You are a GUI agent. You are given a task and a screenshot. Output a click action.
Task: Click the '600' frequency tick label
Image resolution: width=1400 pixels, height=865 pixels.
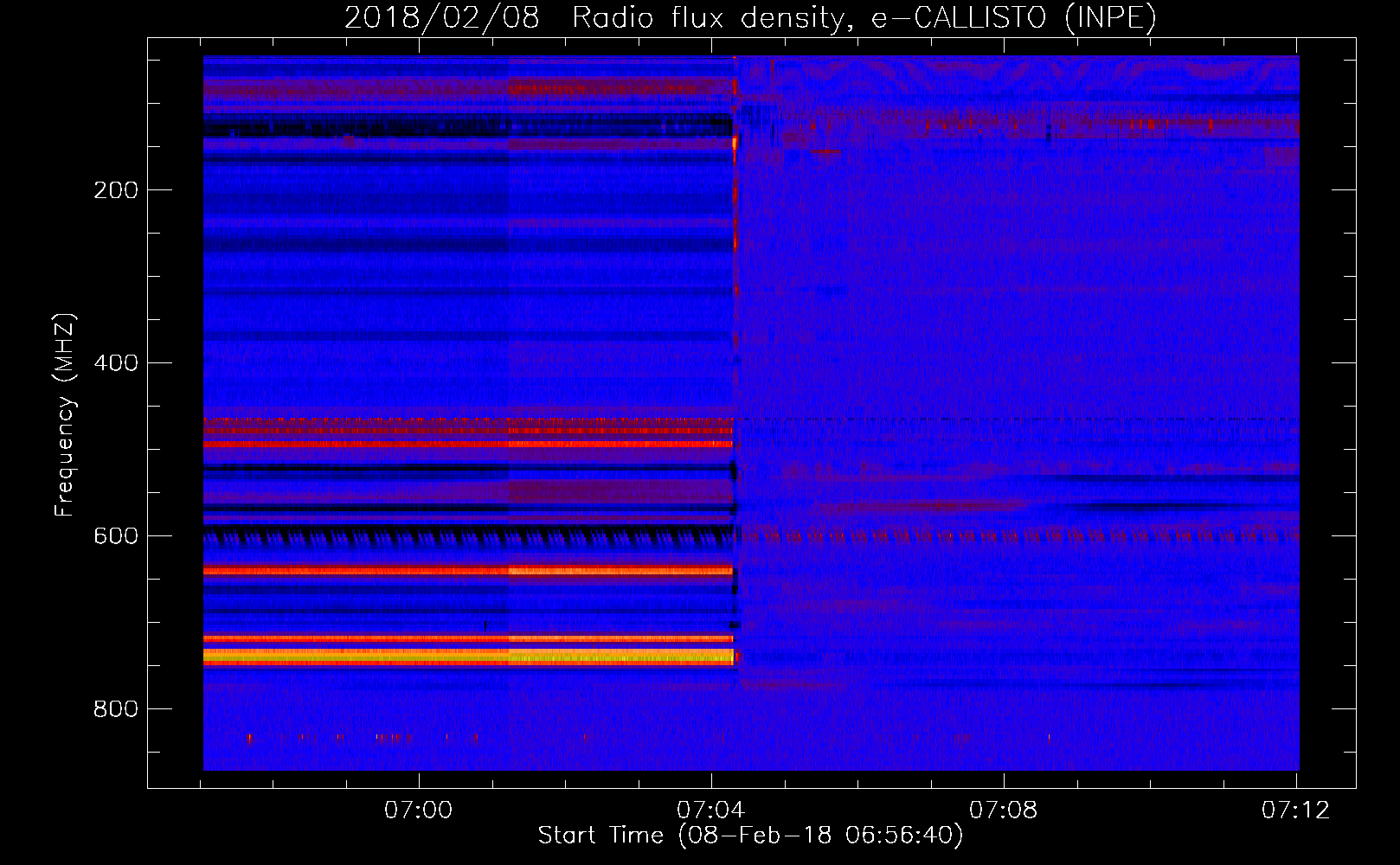116,536
